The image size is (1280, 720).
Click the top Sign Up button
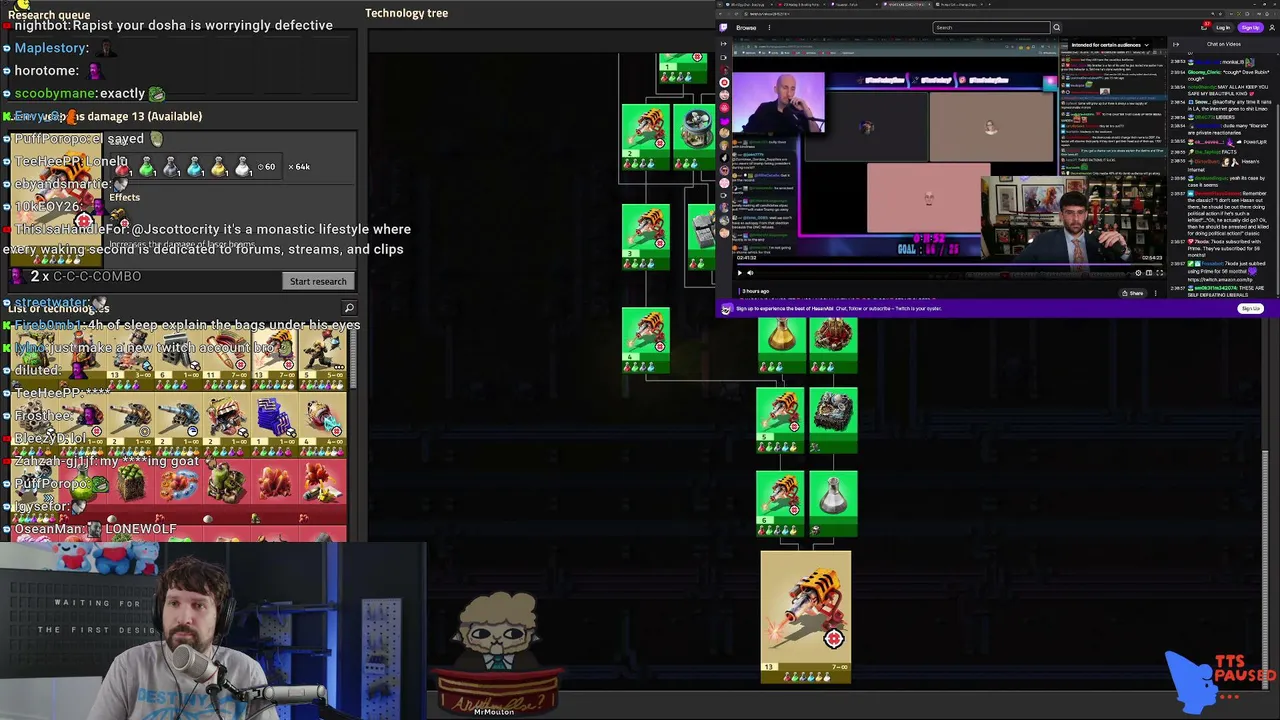point(1250,27)
